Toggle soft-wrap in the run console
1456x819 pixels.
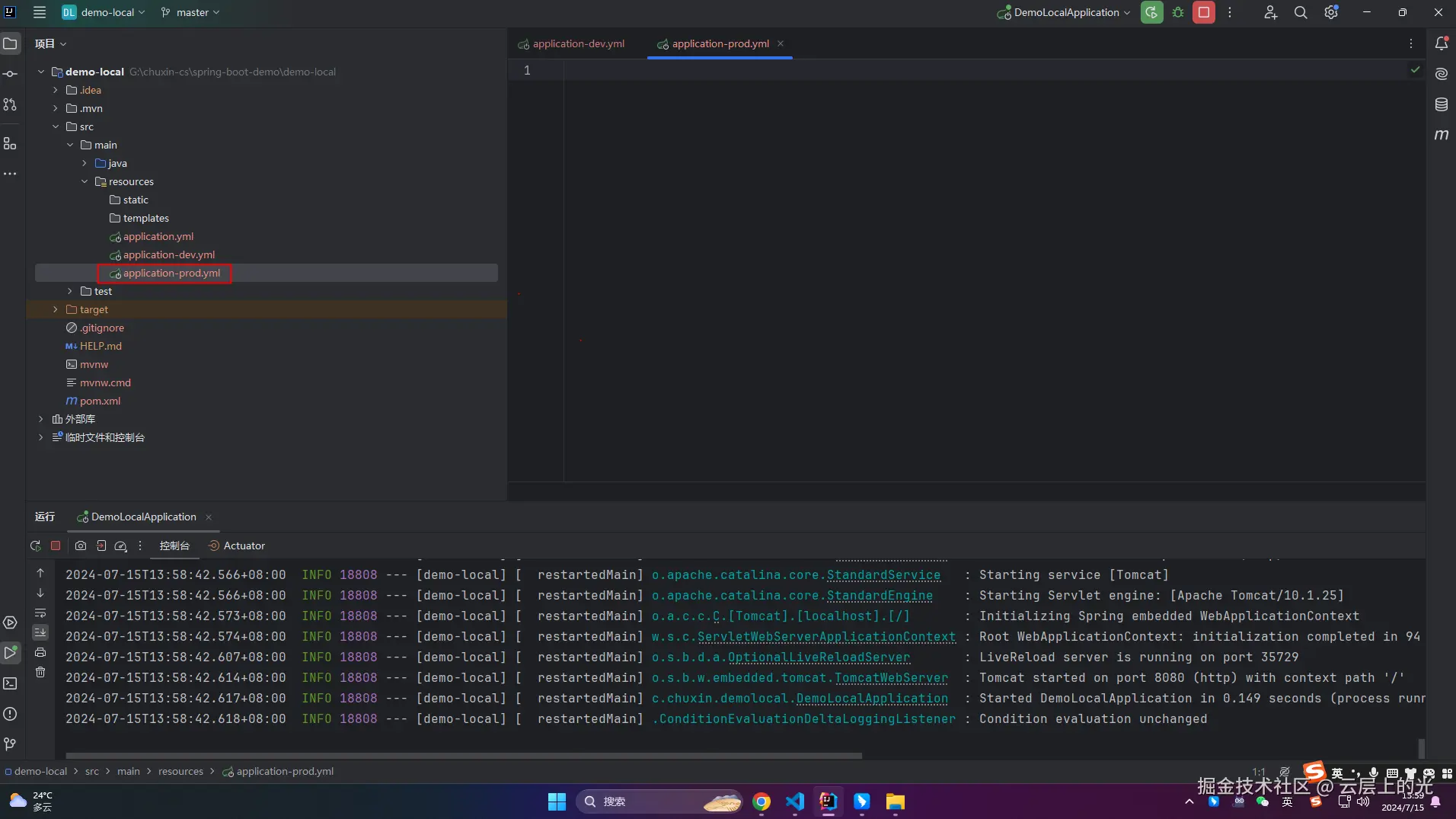click(40, 613)
